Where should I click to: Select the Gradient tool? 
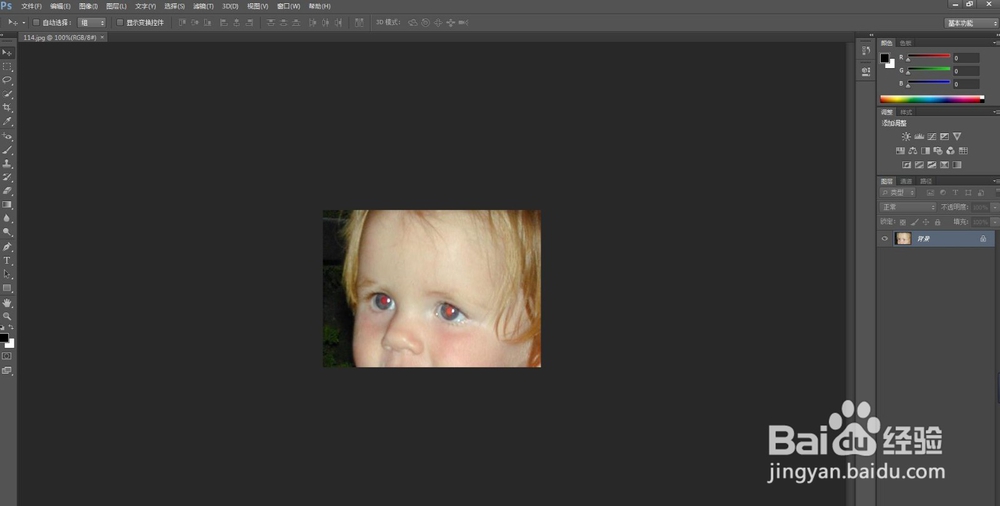(x=7, y=205)
